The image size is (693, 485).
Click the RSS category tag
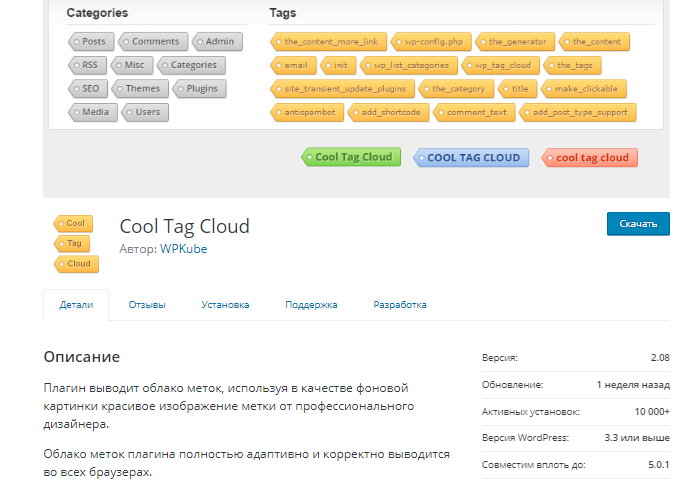click(x=88, y=65)
